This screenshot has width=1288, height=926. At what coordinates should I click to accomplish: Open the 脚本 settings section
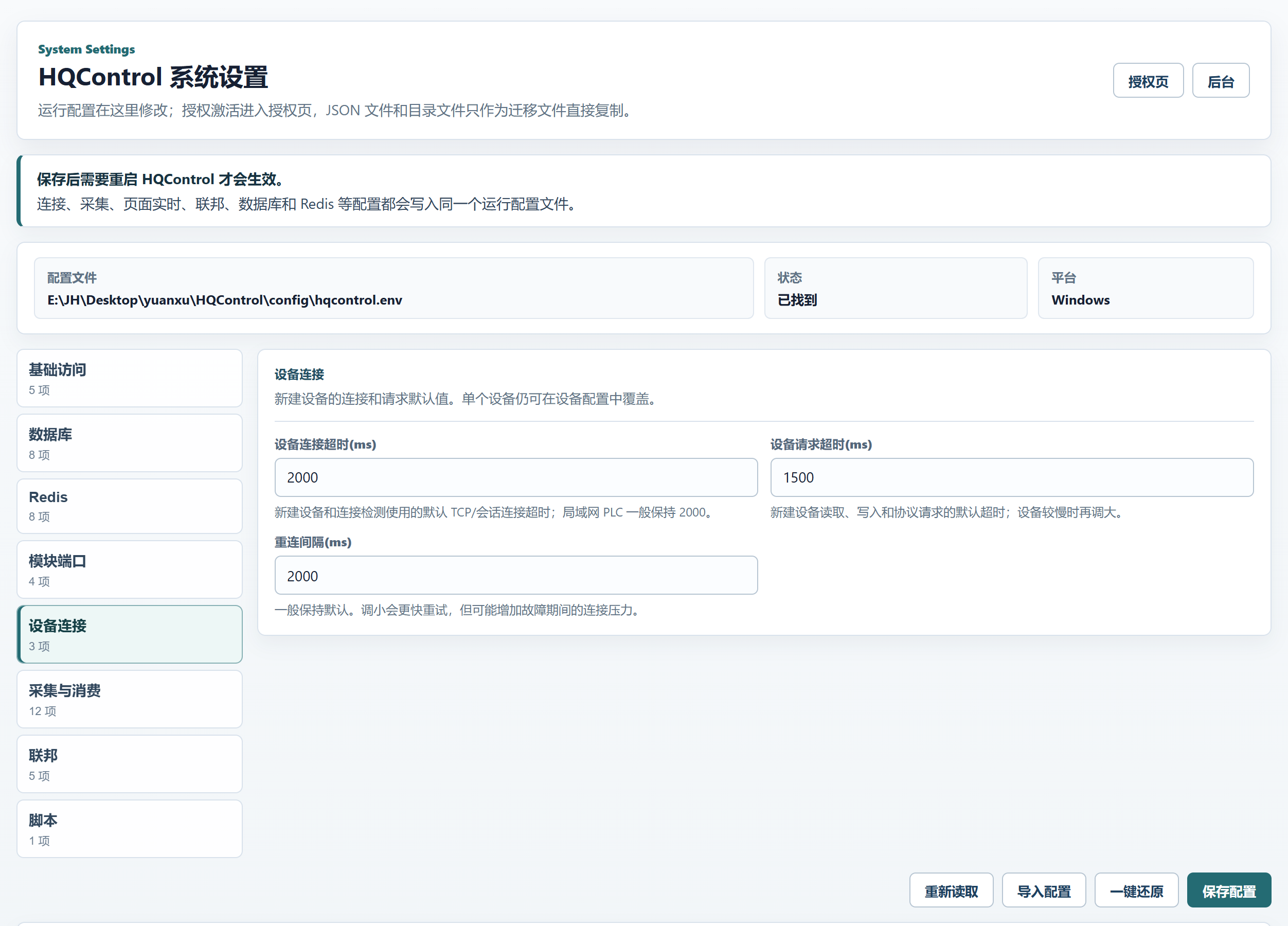click(130, 829)
